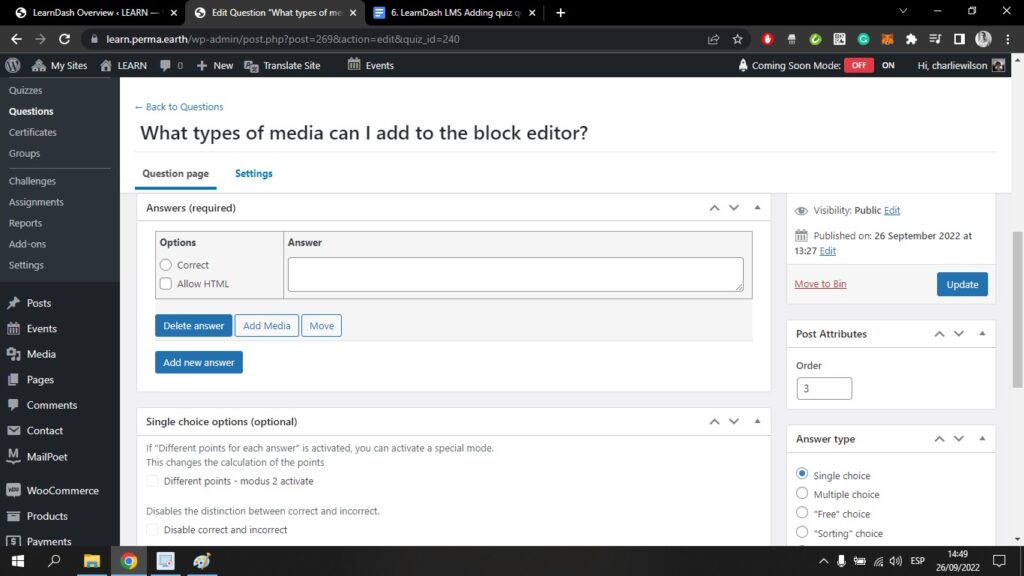Open Media library from sidebar icon

point(14,354)
